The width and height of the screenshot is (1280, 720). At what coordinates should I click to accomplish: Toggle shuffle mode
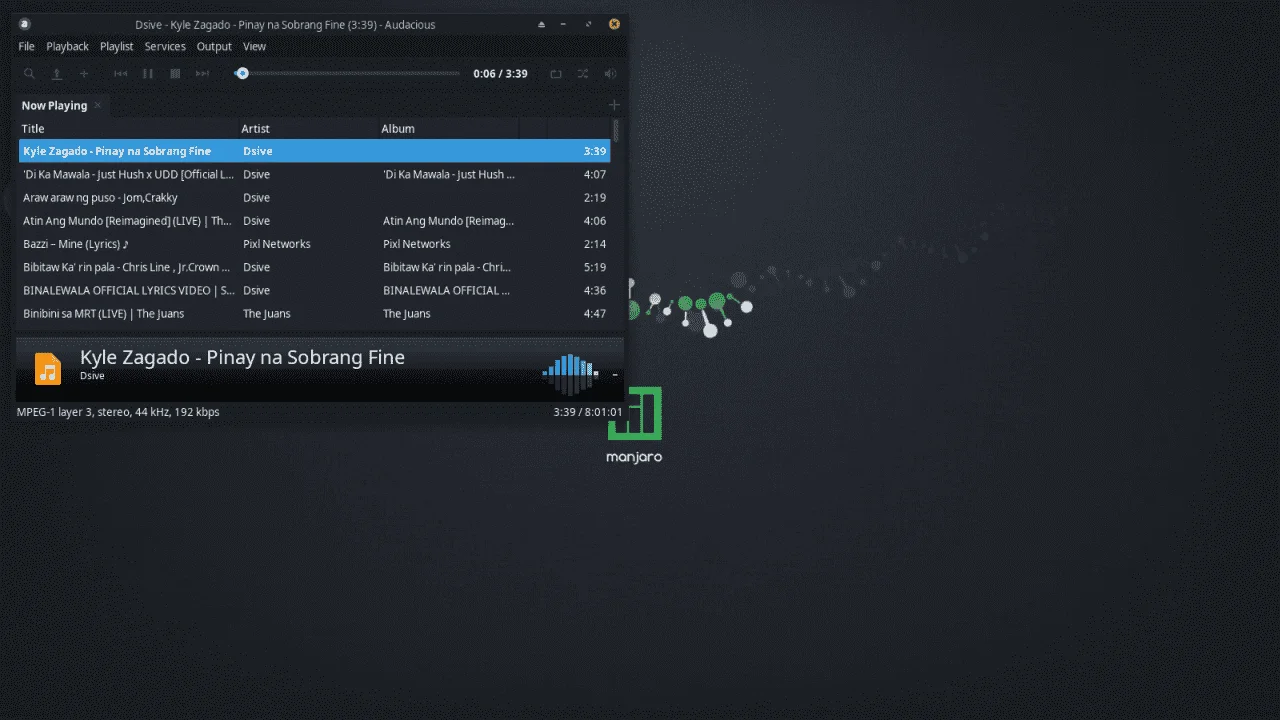pos(583,73)
